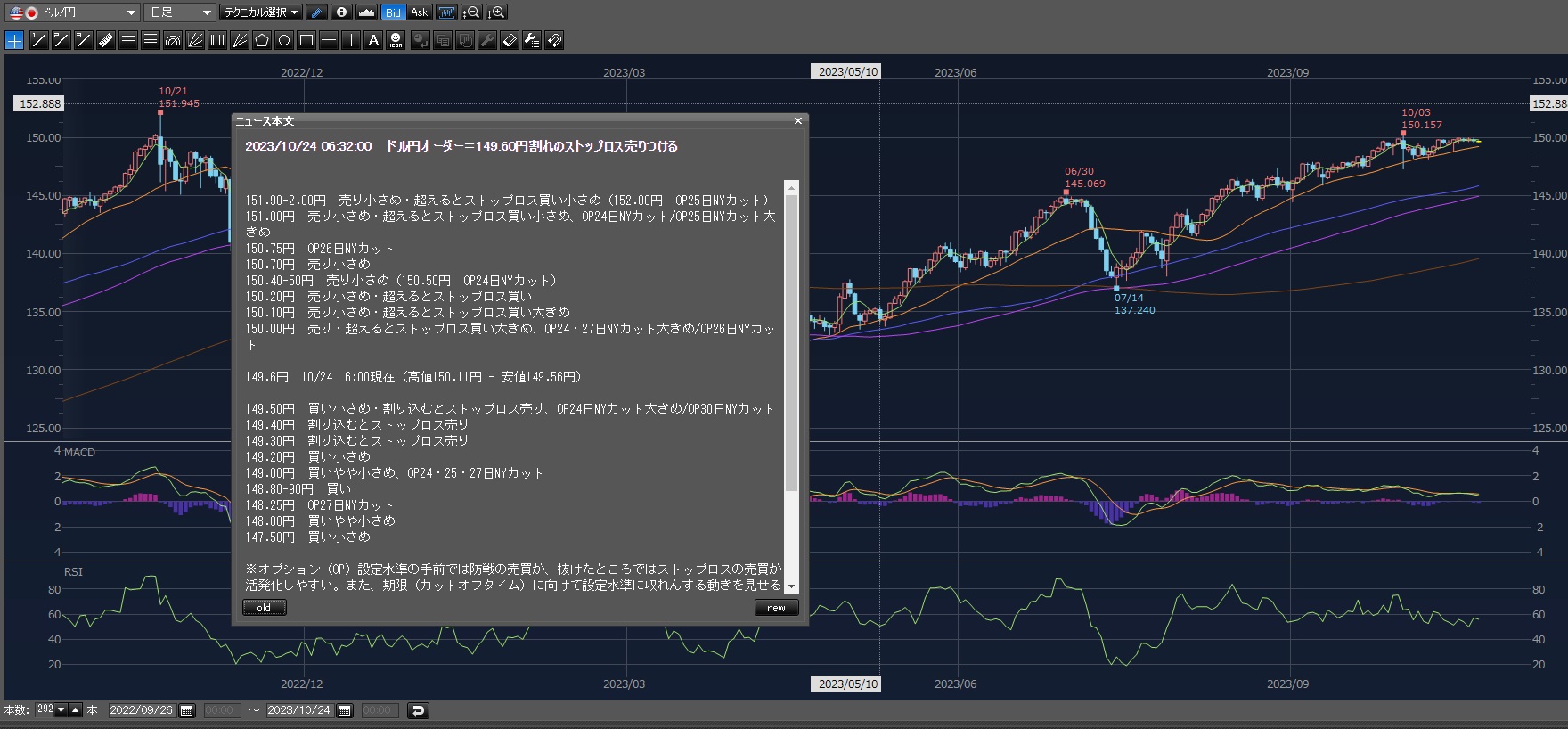The width and height of the screenshot is (1568, 729).
Task: Click the news text vertical scrollbar
Action: [791, 339]
